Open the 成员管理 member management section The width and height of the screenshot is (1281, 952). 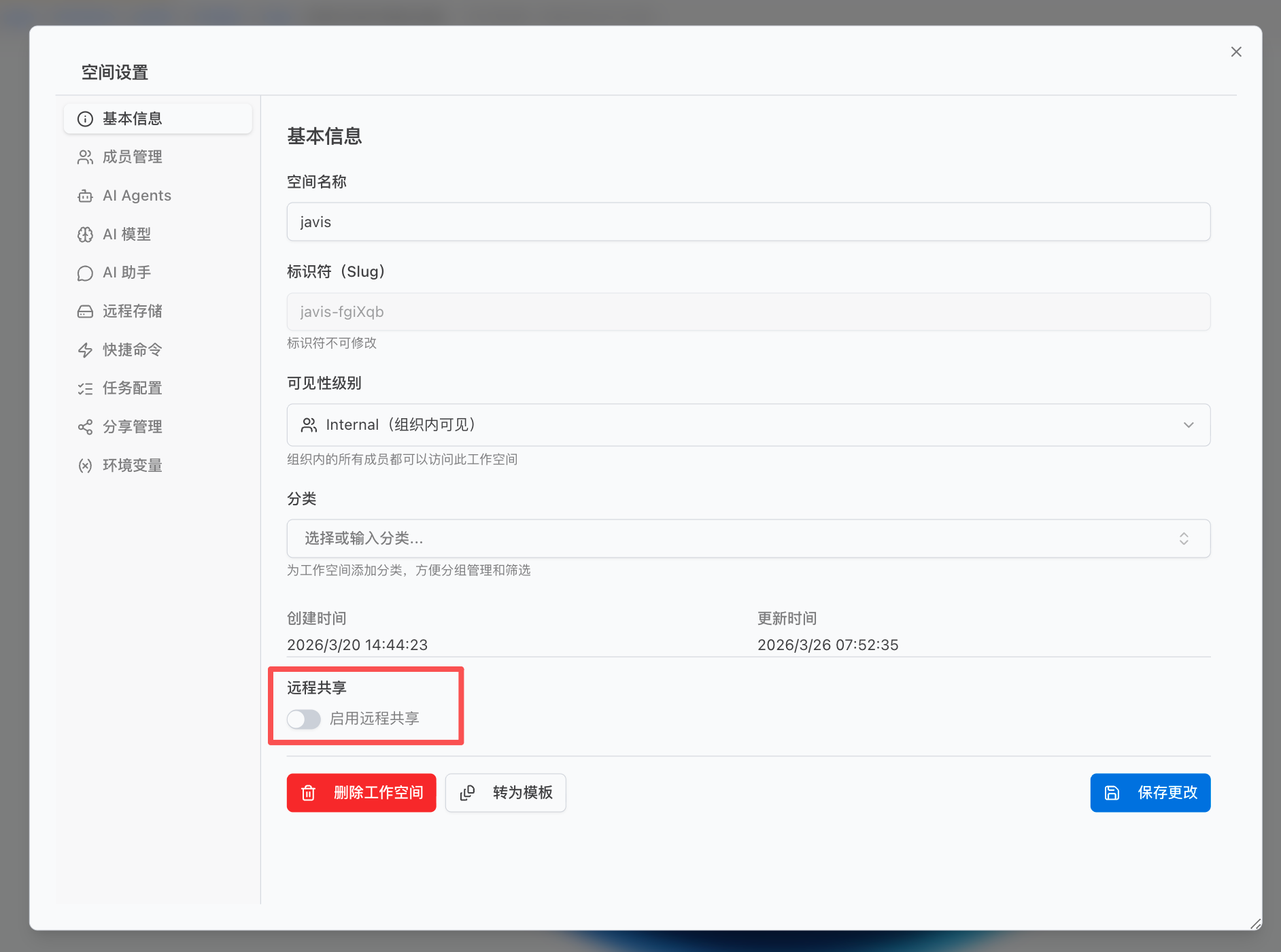(x=133, y=156)
